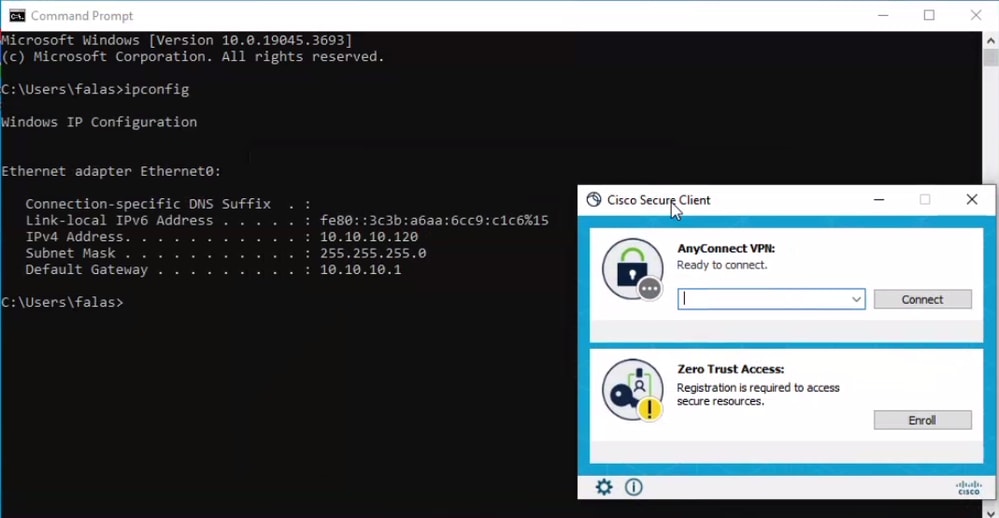Image resolution: width=999 pixels, height=518 pixels.
Task: Click the Zero Trust Access key icon
Action: (633, 390)
